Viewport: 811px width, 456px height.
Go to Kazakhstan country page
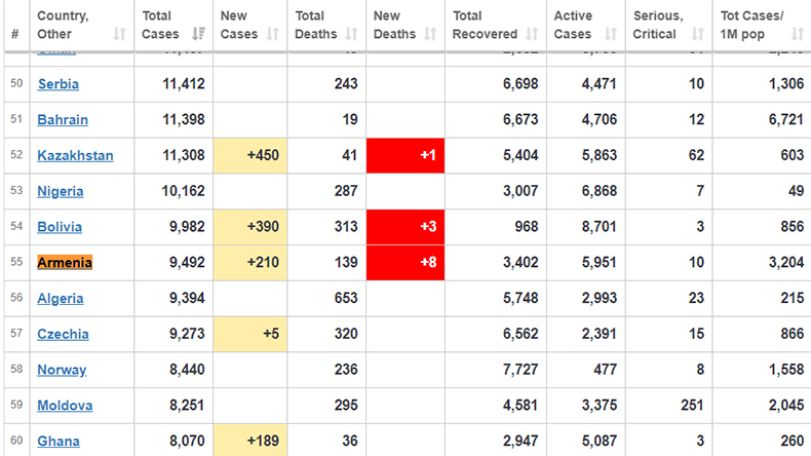(75, 155)
